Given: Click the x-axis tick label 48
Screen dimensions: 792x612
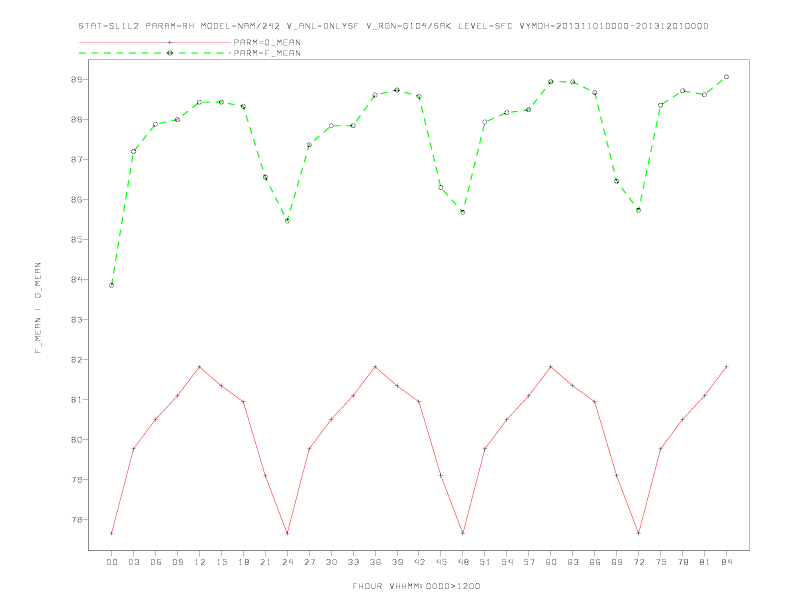Looking at the screenshot, I should coord(463,562).
